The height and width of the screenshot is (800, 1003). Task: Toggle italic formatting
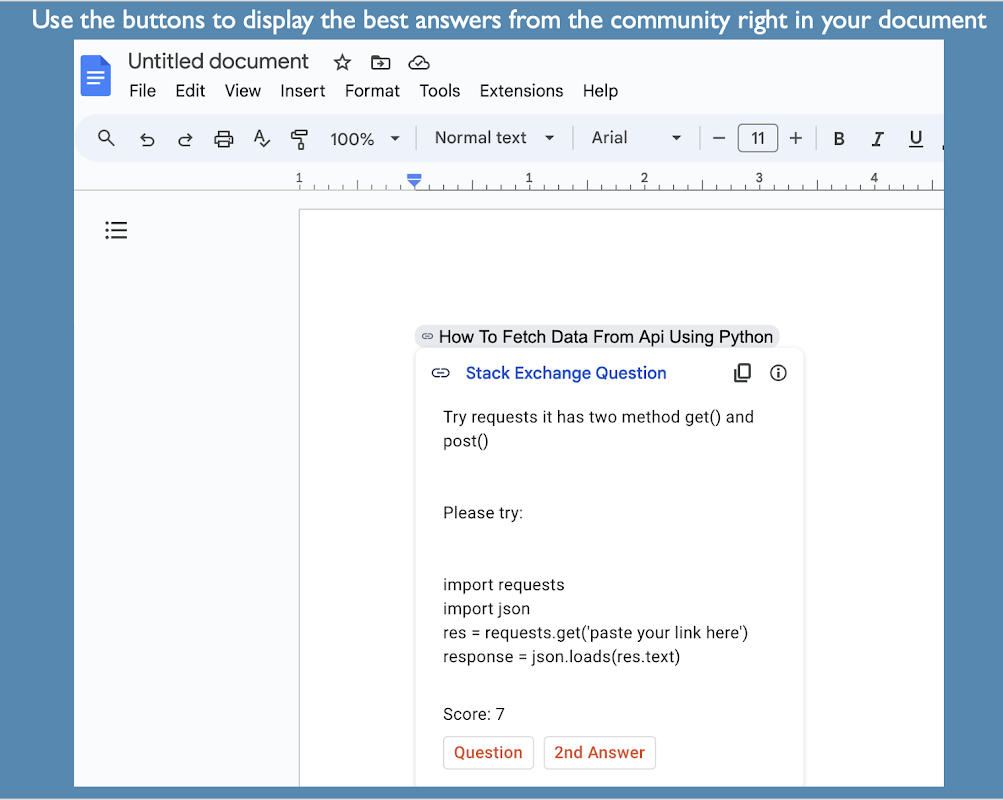(x=878, y=139)
